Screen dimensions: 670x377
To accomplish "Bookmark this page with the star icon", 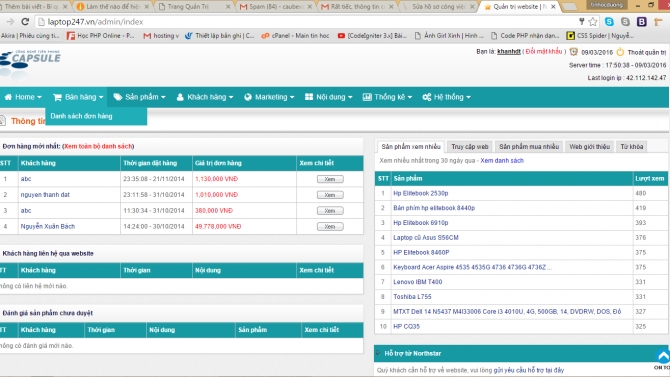I will 593,21.
